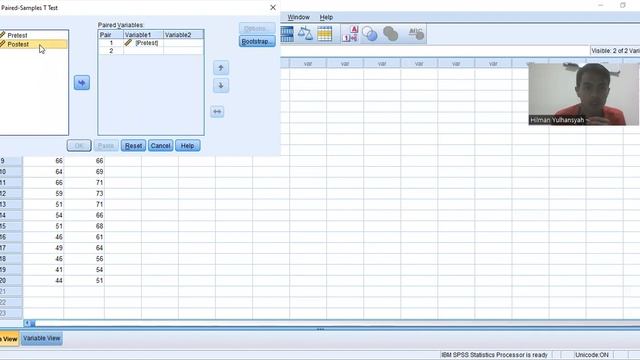Viewport: 640px width, 360px height.
Task: Click the Bootstrap button
Action: [x=257, y=41]
